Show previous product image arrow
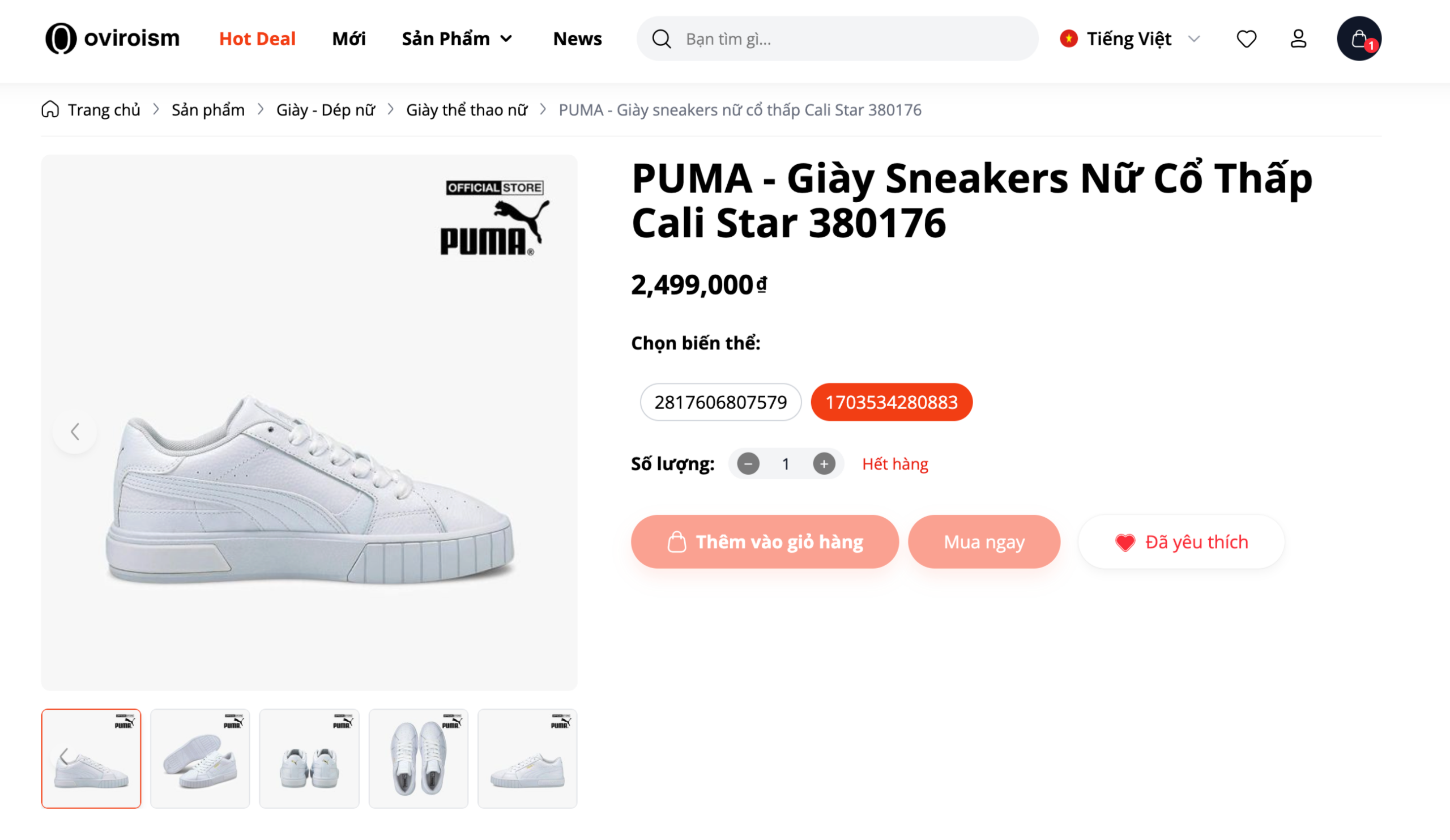Screen dimensions: 1450x840 coord(75,432)
